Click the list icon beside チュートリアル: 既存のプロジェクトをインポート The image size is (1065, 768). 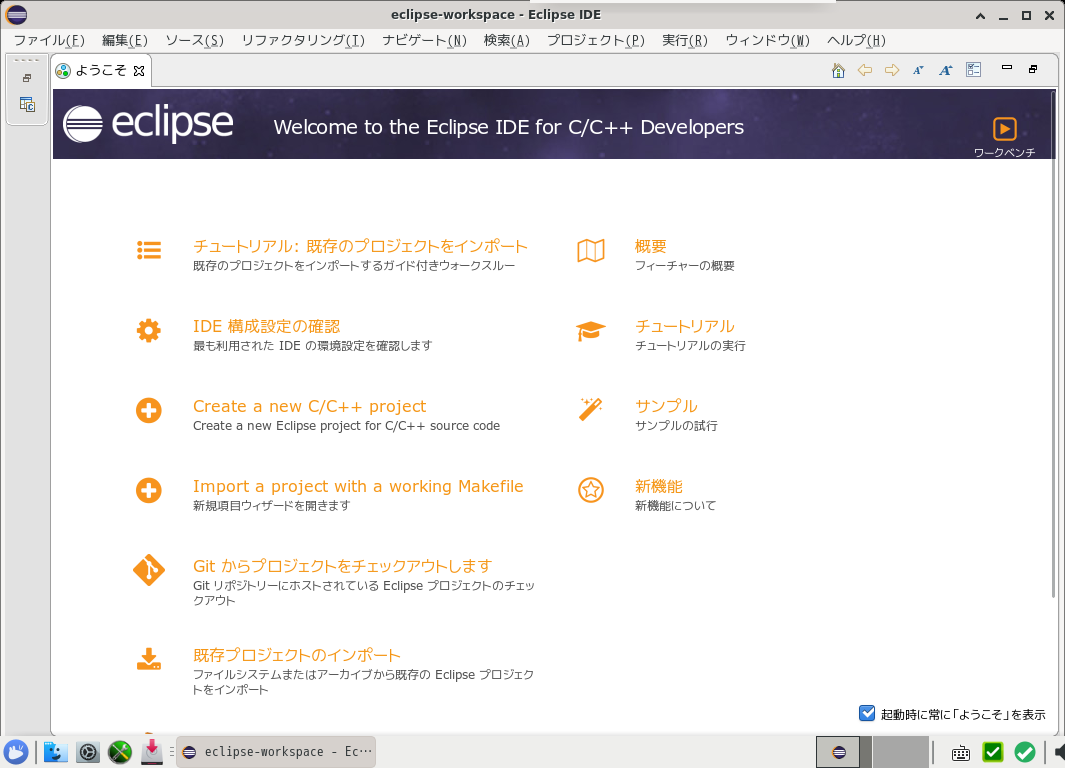[x=149, y=251]
